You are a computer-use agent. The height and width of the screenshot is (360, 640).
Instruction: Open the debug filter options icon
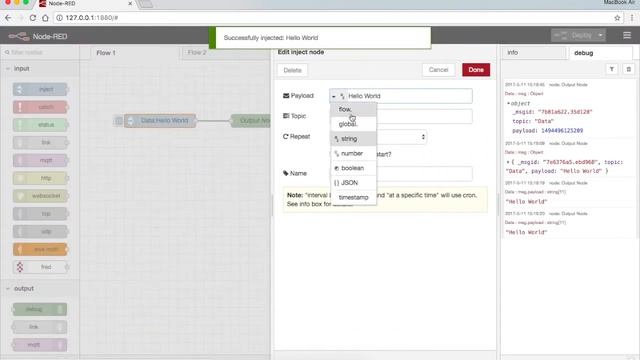pyautogui.click(x=612, y=69)
